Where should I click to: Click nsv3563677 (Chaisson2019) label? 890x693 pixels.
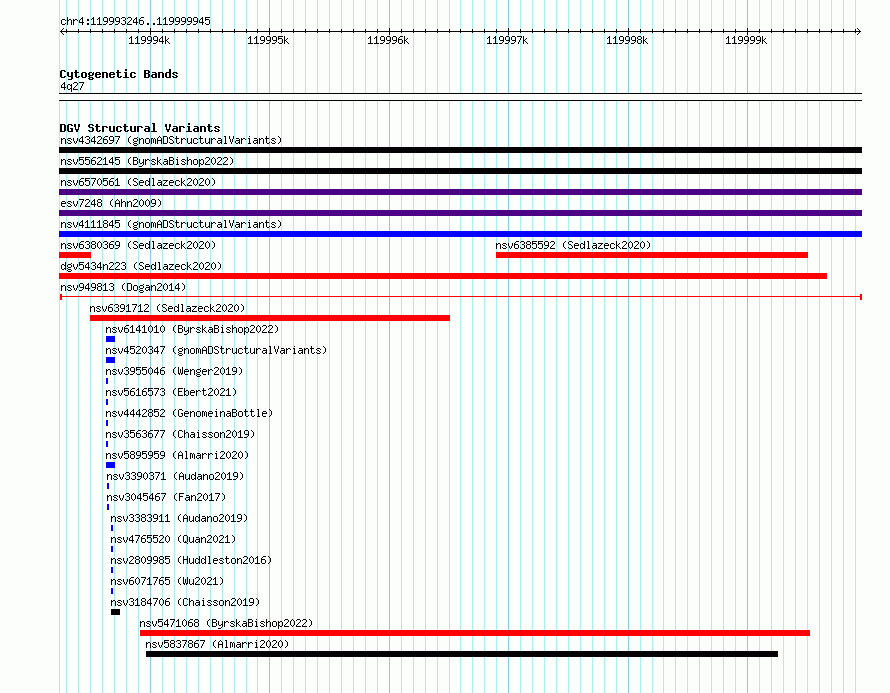(180, 434)
